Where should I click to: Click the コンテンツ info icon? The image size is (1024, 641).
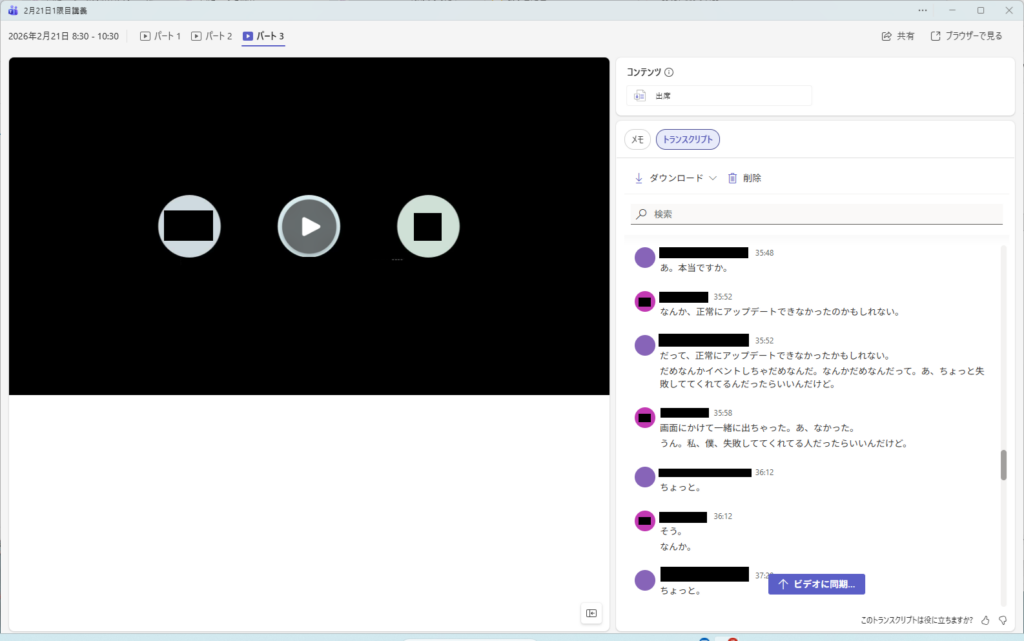point(669,72)
